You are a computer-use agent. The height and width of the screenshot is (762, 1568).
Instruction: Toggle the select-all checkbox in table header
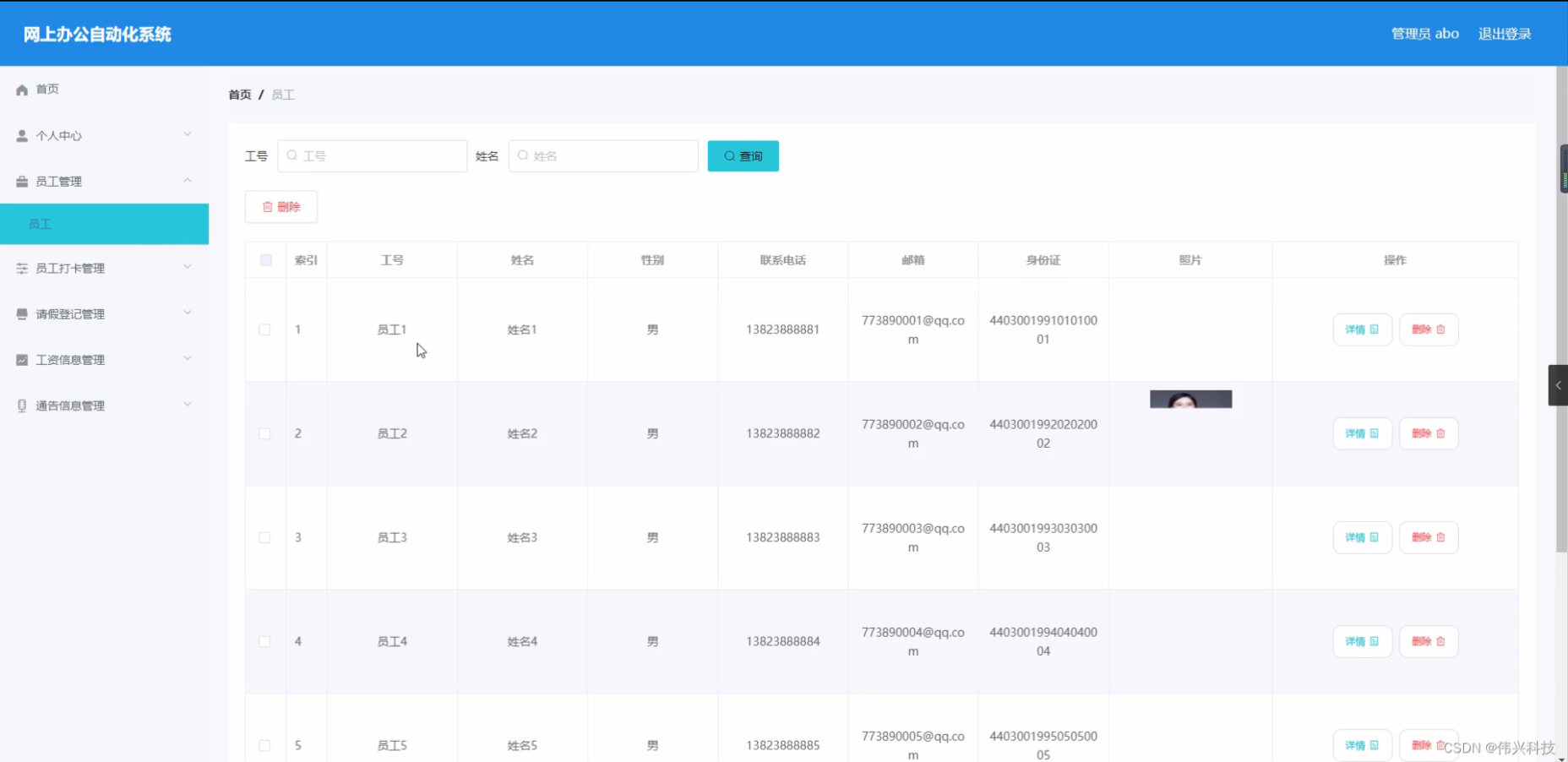(266, 260)
